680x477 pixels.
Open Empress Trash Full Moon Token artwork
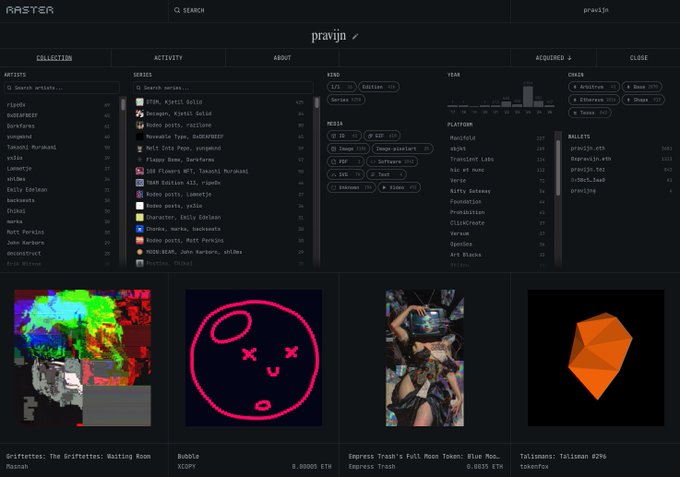425,358
